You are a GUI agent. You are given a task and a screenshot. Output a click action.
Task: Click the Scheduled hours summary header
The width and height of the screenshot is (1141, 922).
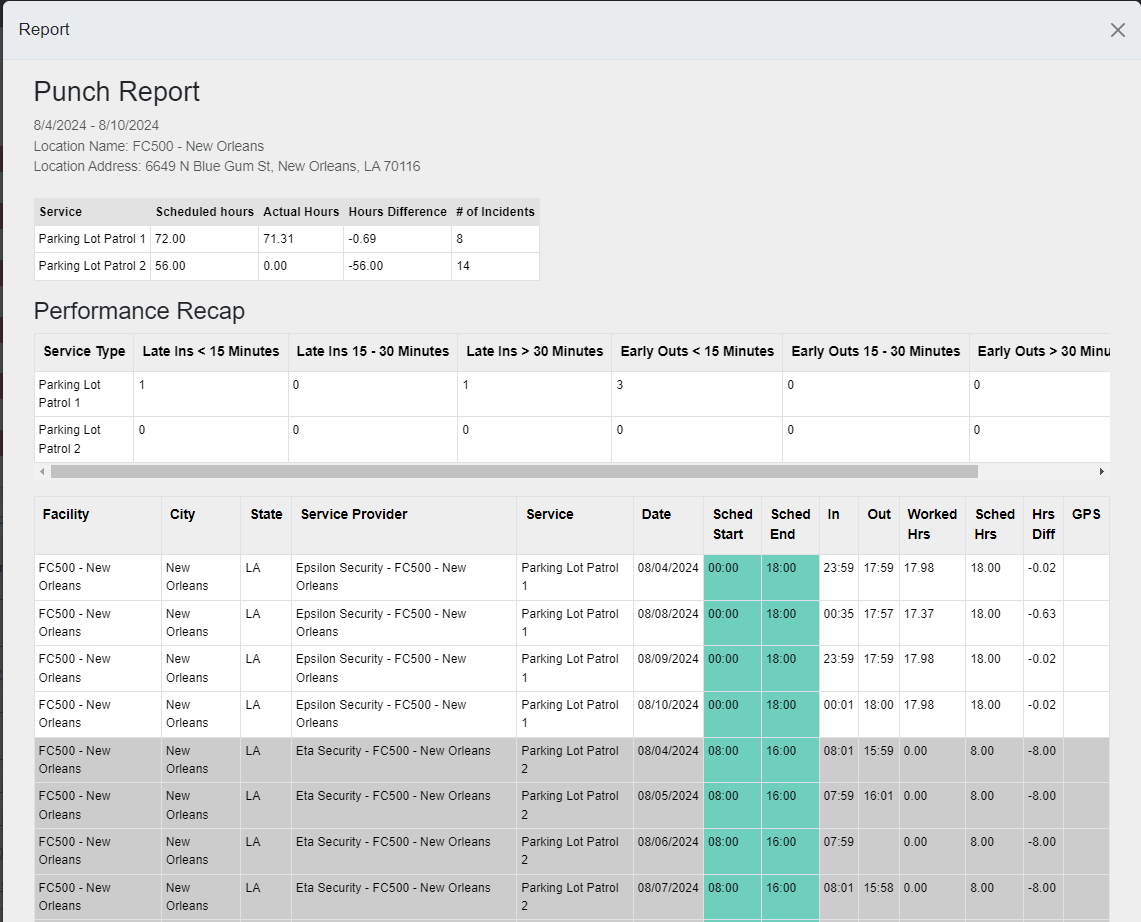(x=204, y=212)
